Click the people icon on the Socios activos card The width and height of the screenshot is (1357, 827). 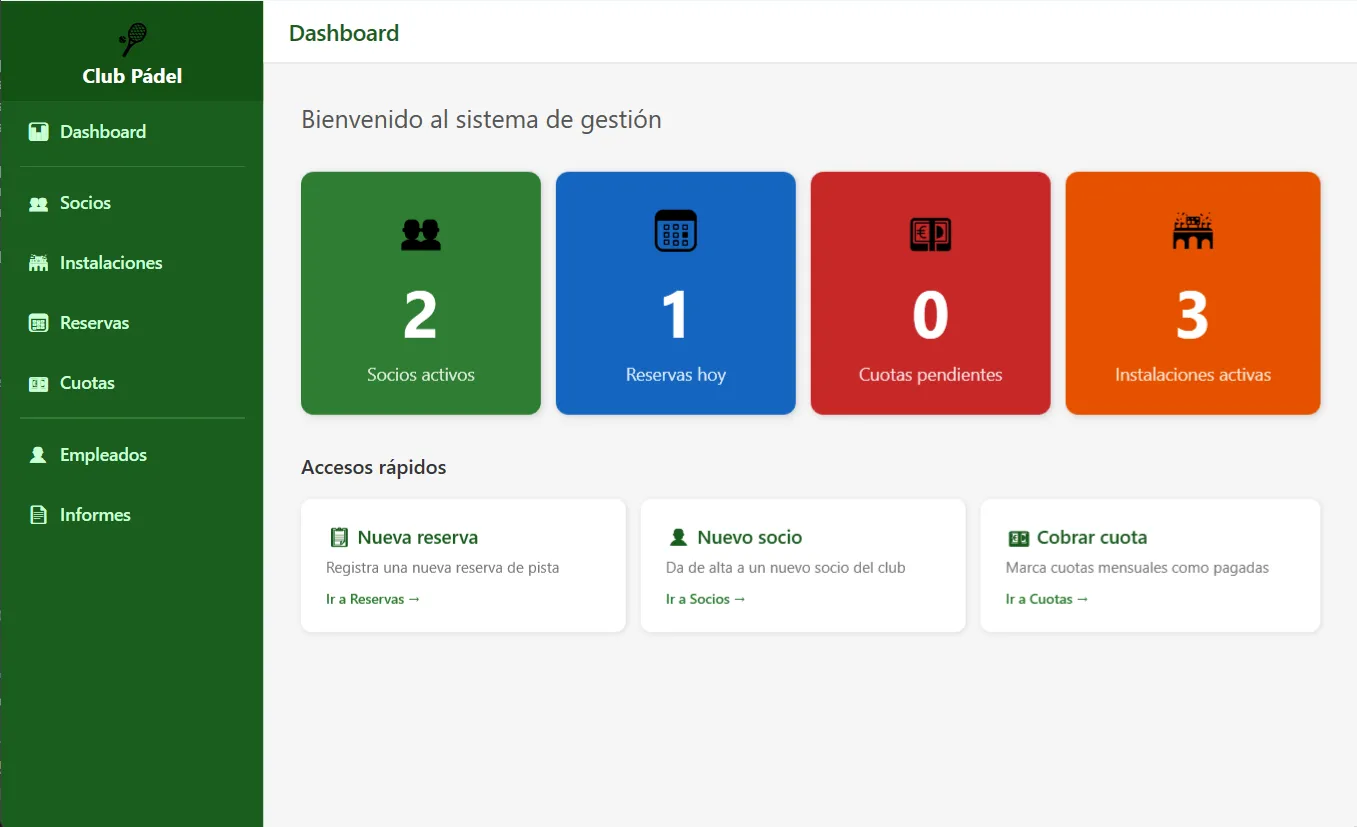coord(421,234)
